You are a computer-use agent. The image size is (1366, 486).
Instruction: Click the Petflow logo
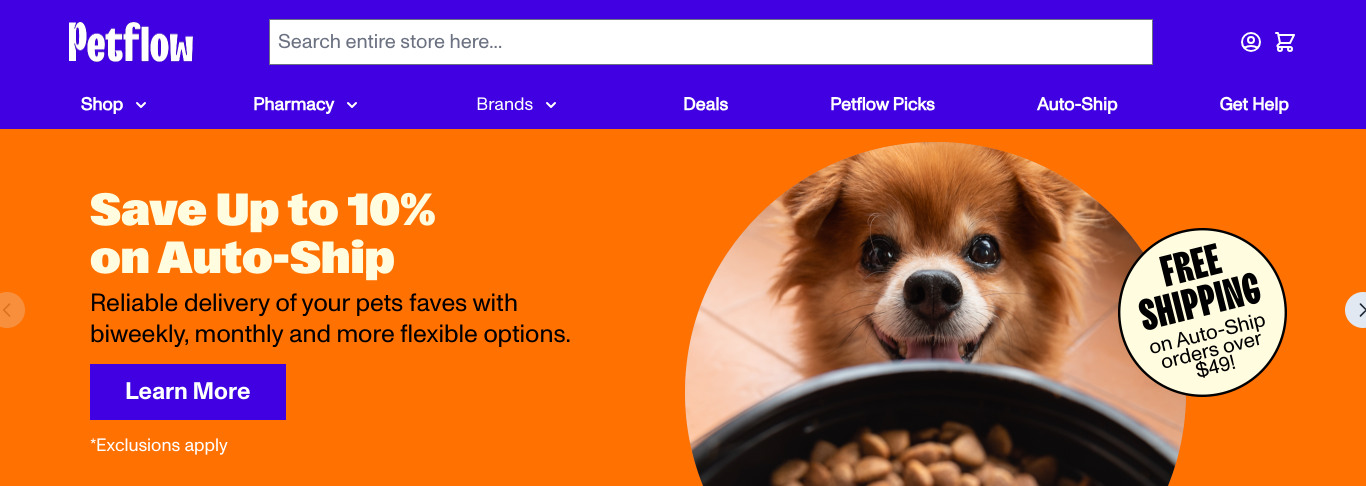click(x=131, y=42)
